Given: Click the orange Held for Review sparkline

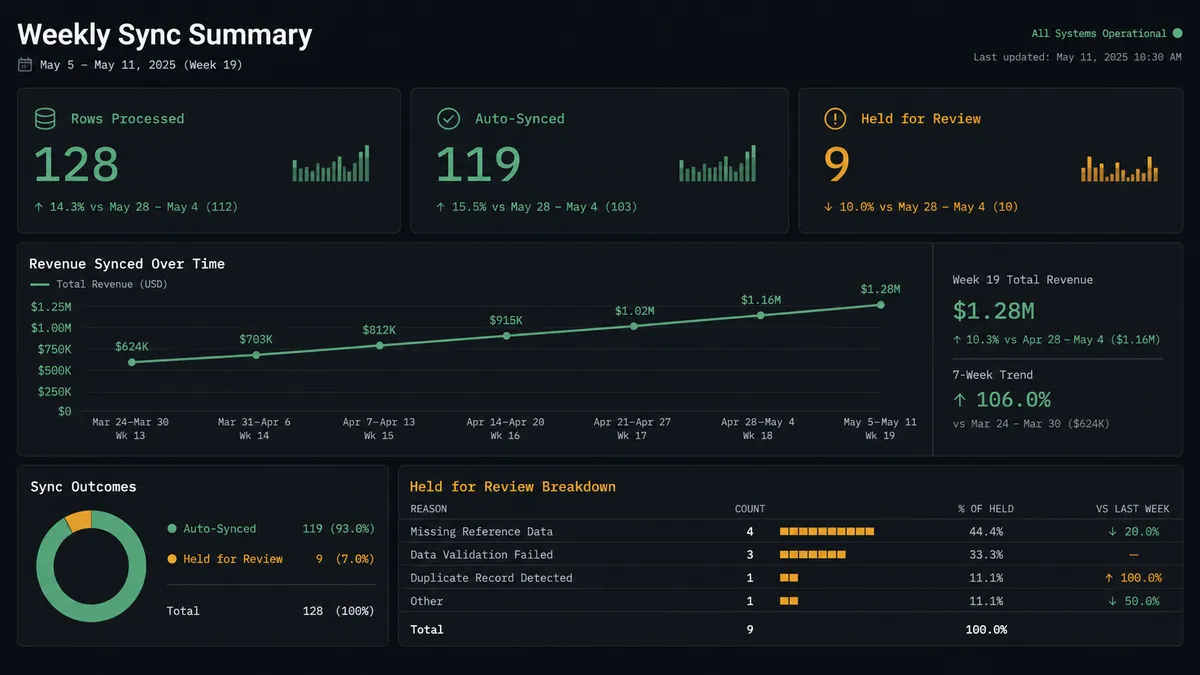Looking at the screenshot, I should [x=1119, y=168].
